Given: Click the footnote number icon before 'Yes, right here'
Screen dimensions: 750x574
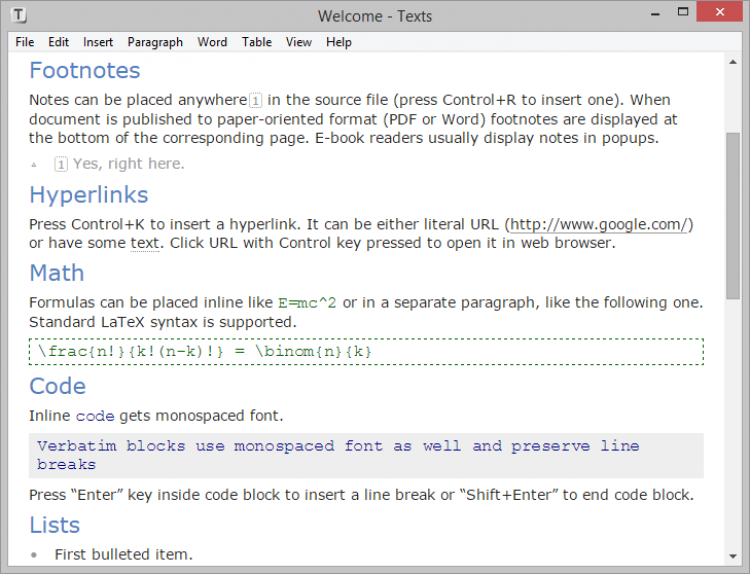Looking at the screenshot, I should (61, 164).
